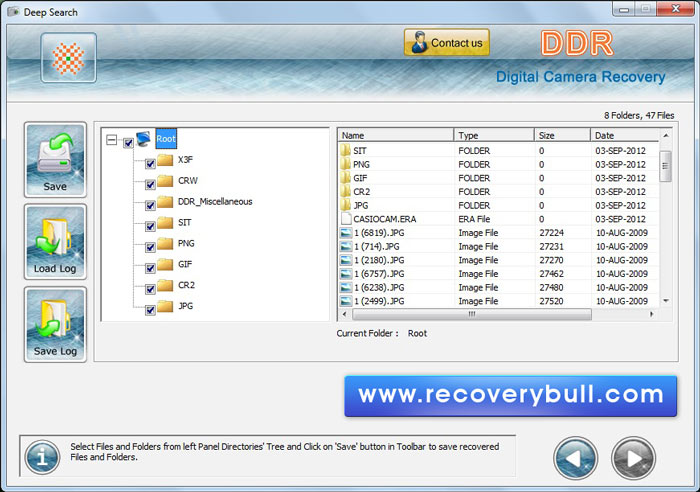Close the Deep Search window

(x=676, y=9)
